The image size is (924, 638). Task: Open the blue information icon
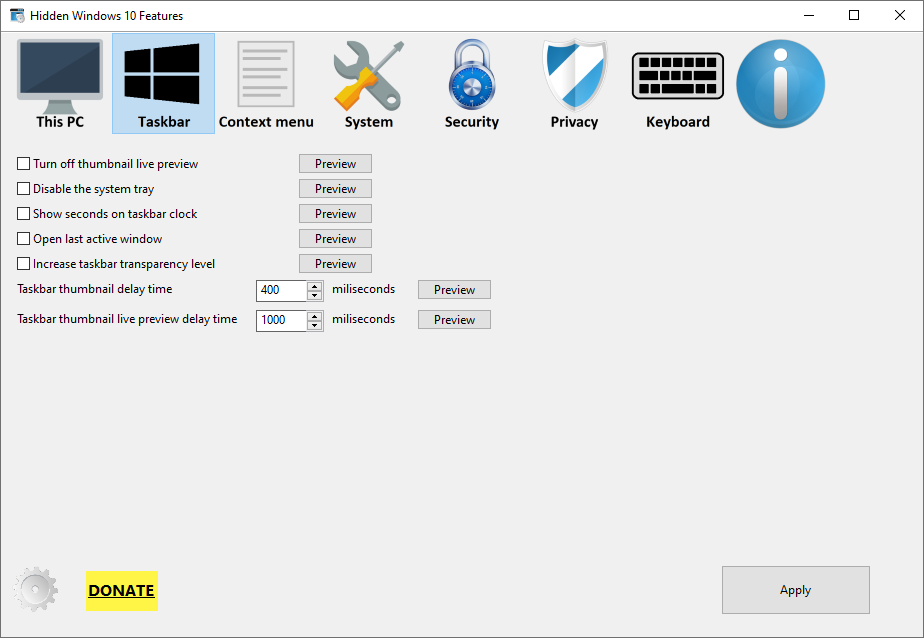780,84
